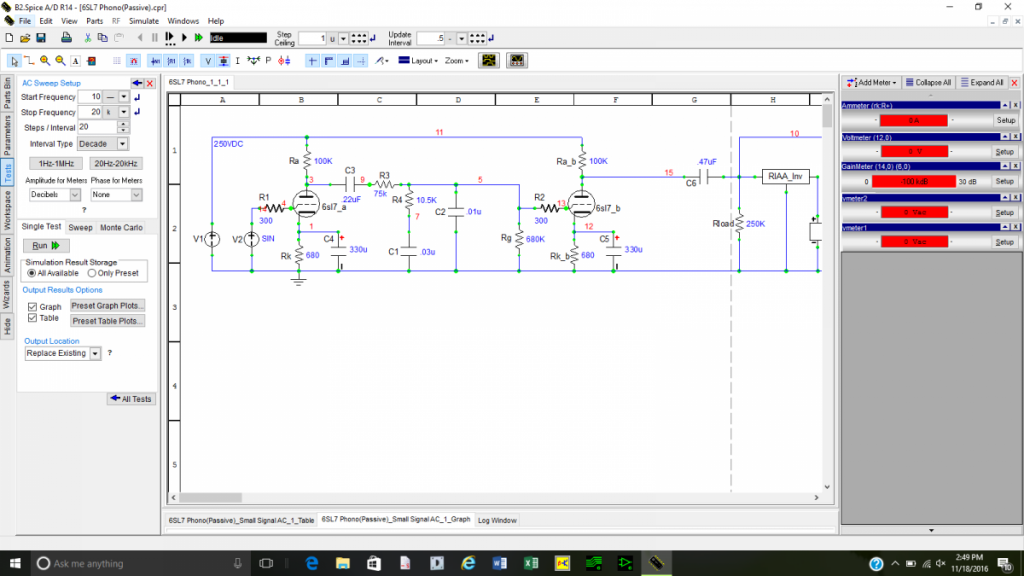Screen dimensions: 1024x576
Task: Open Stop Frequency unit dropdown
Action: tap(123, 112)
